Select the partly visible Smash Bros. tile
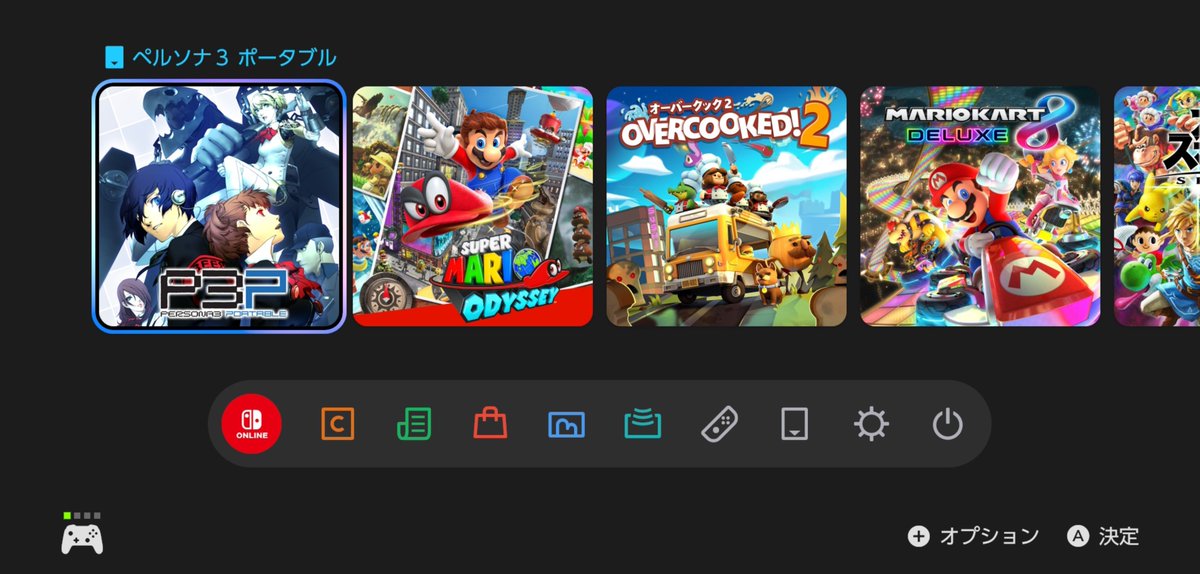Screen dimensions: 1200x574 [1157, 206]
